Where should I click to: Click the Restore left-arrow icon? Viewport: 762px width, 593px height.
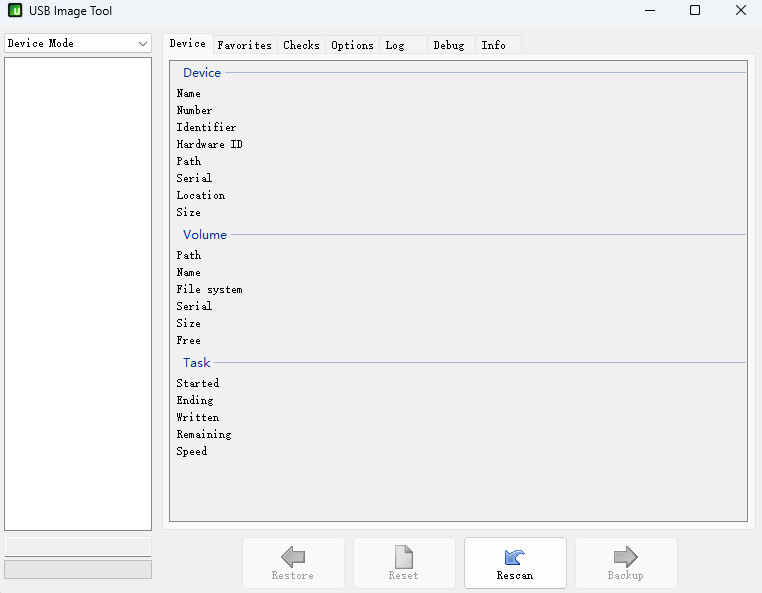click(293, 557)
